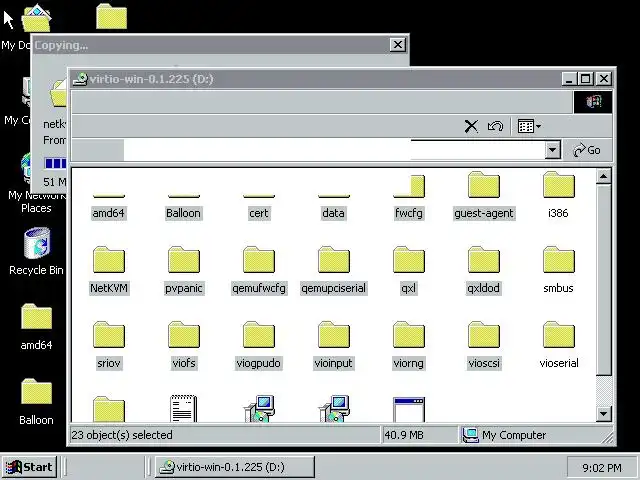Minimize the virtio-win Explorer window

pos(569,78)
